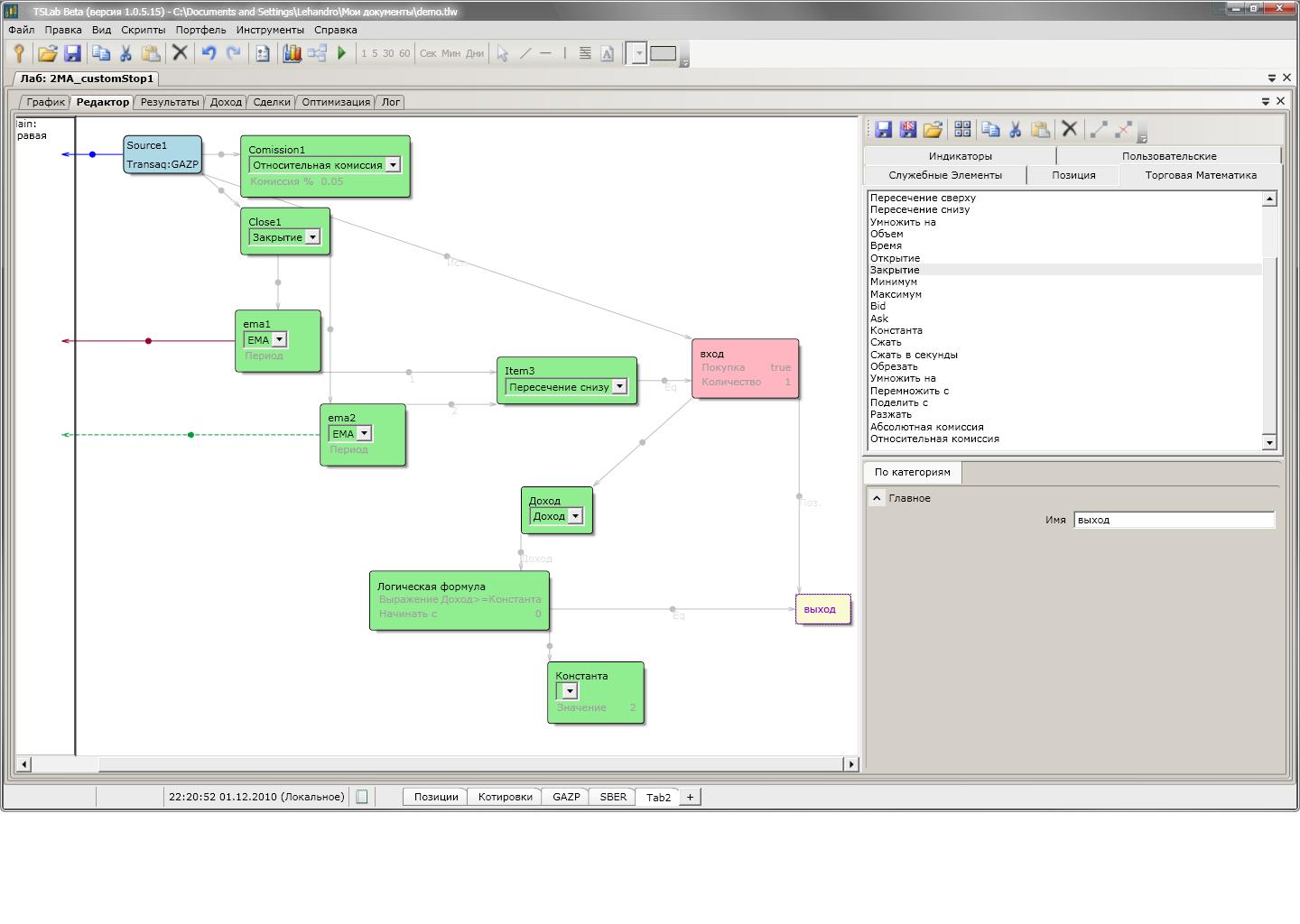Click the undo arrow icon
This screenshot has height=924, width=1300.
tap(209, 53)
